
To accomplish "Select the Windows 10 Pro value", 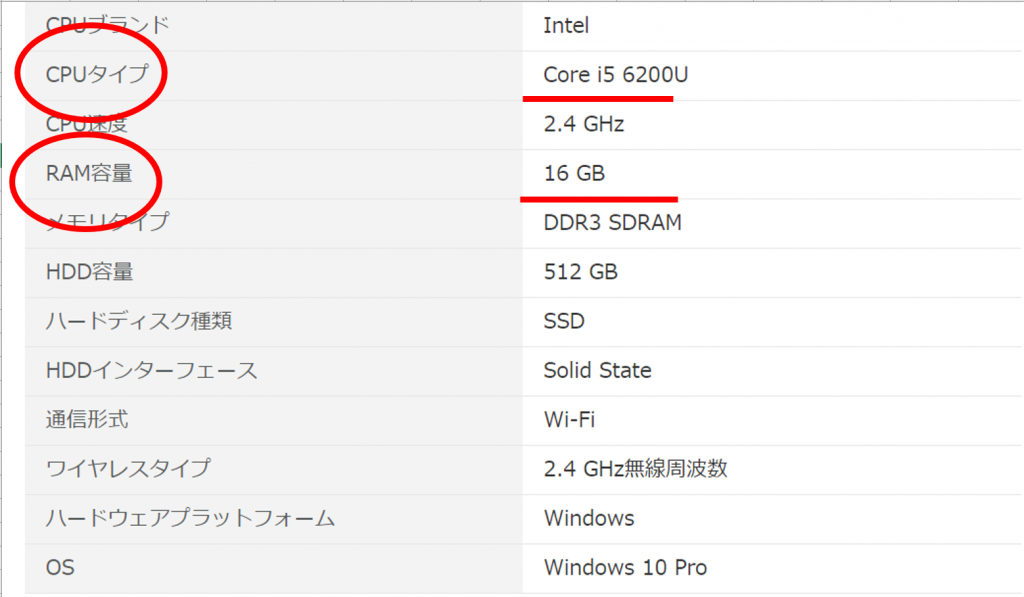I will (625, 567).
